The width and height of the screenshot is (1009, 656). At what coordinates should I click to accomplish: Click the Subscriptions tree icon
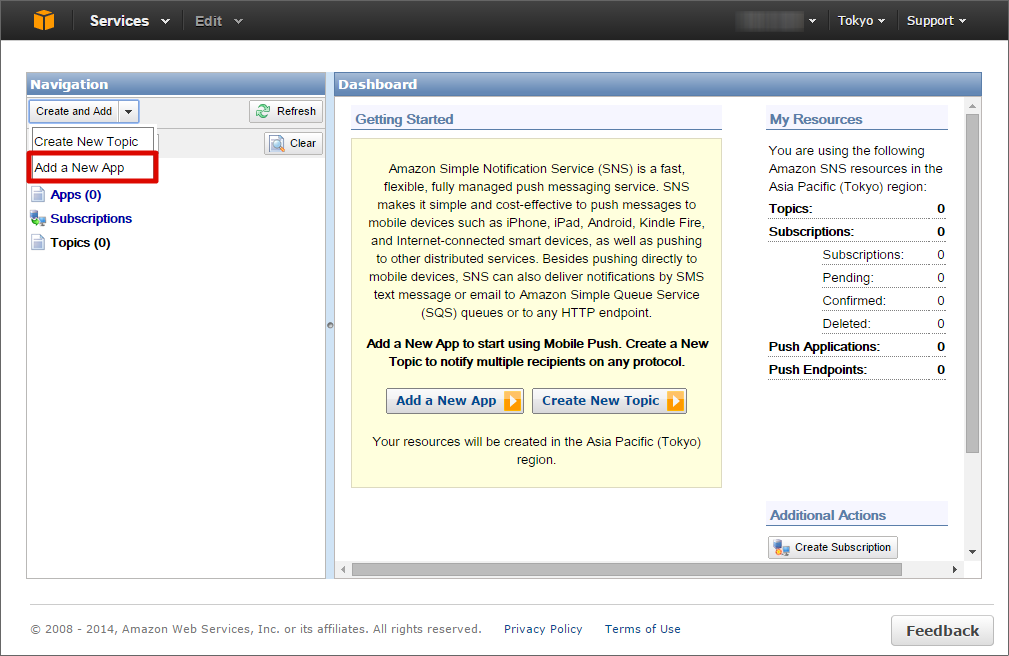tap(38, 218)
